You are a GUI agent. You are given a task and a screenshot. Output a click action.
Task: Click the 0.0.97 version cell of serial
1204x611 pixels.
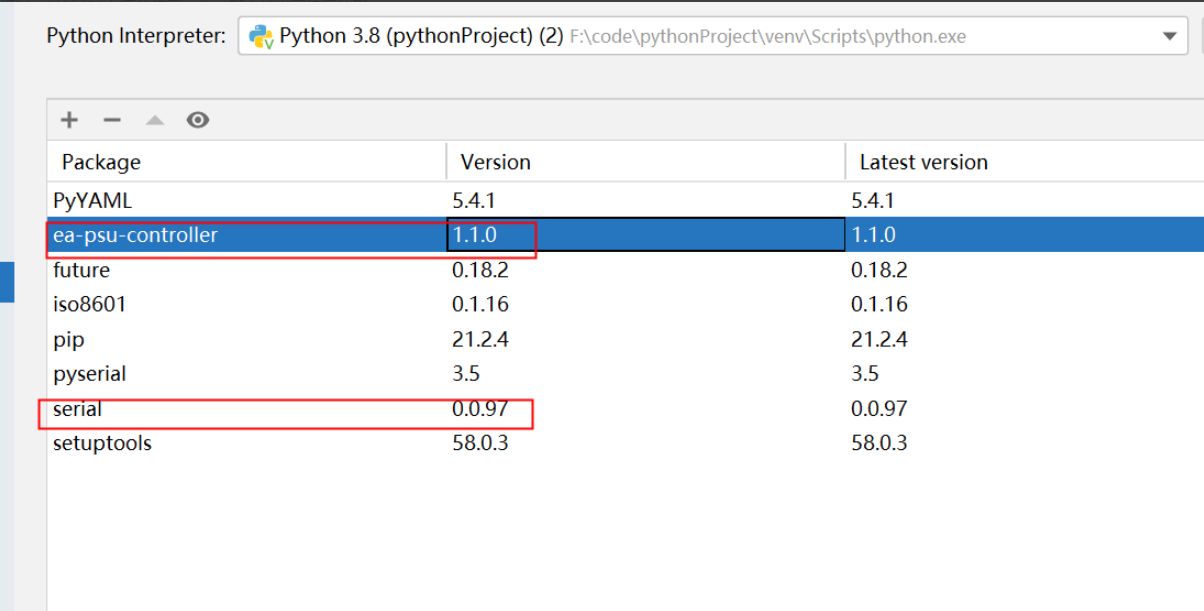pos(480,409)
